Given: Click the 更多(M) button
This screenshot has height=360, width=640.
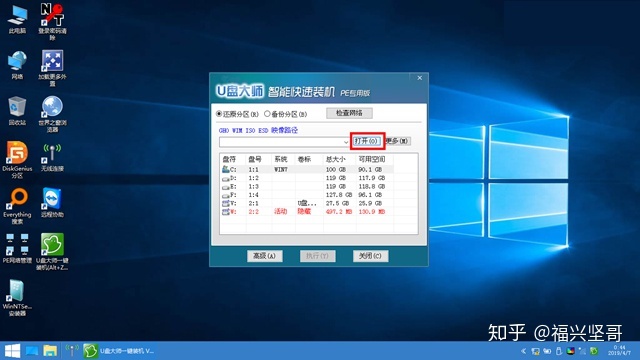Looking at the screenshot, I should click(x=398, y=141).
